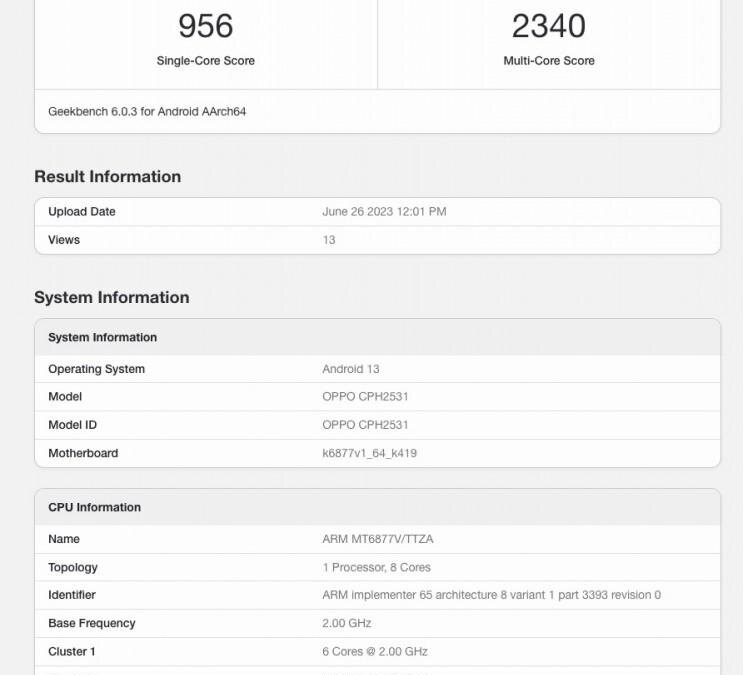743x675 pixels.
Task: Select the Multi-Core Score label
Action: tap(548, 61)
